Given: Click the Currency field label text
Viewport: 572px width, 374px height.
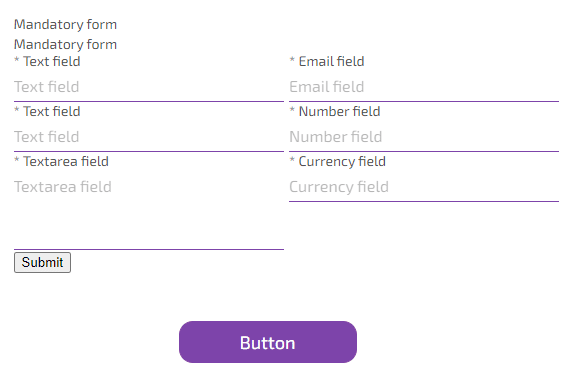Looking at the screenshot, I should click(x=342, y=161).
